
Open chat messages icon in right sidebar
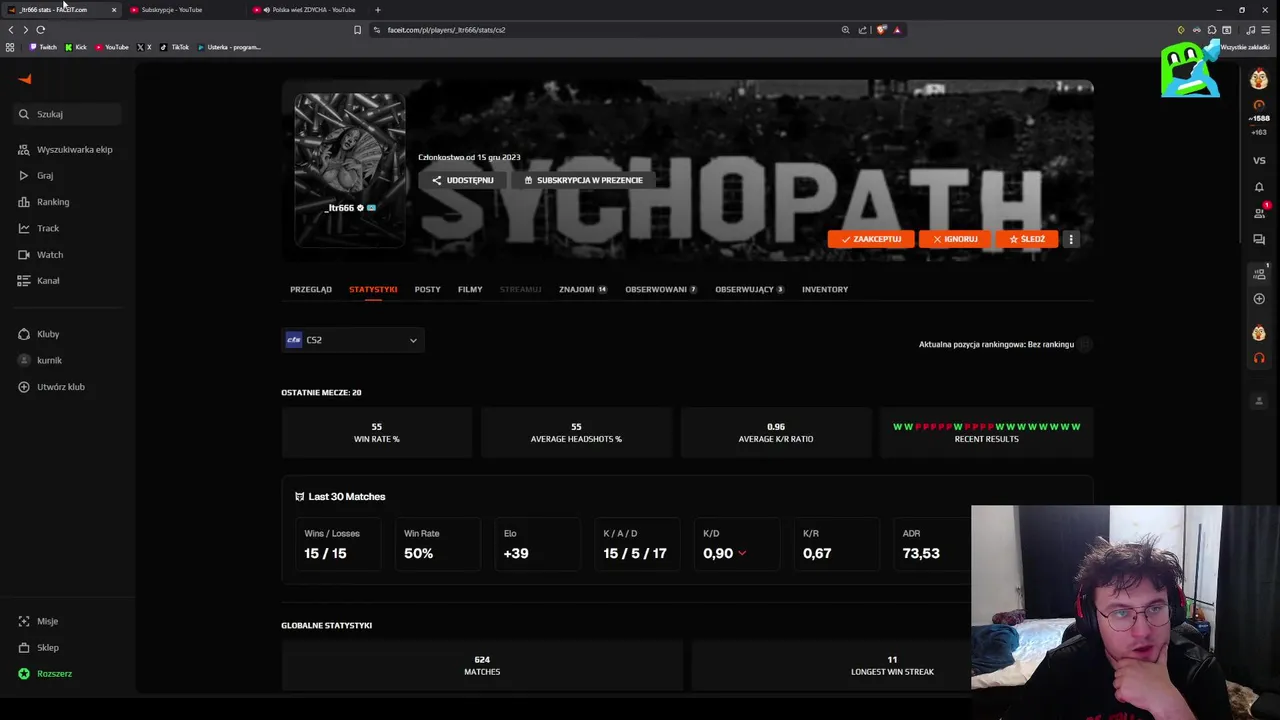click(x=1259, y=240)
